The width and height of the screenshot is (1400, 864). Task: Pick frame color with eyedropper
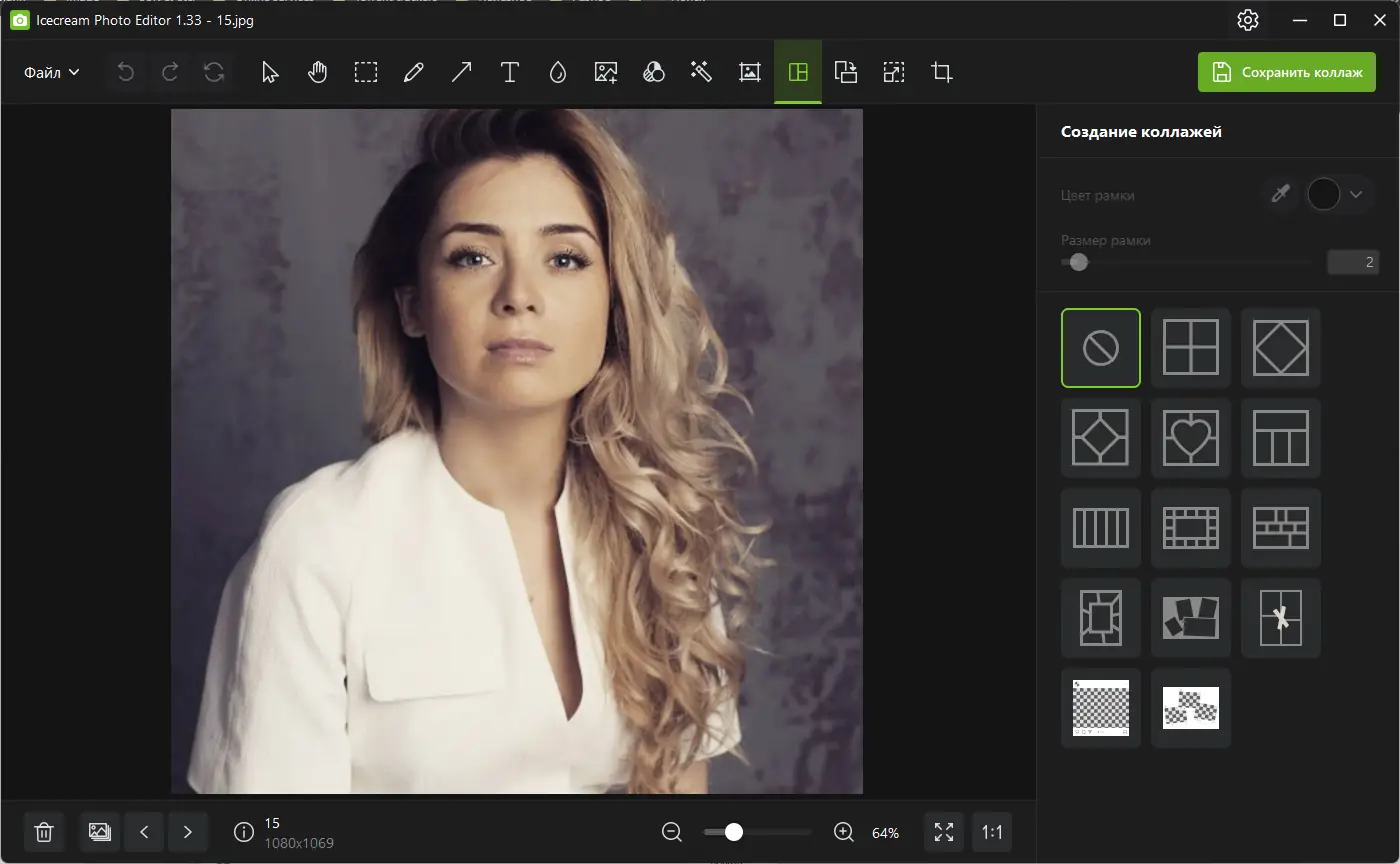point(1281,195)
